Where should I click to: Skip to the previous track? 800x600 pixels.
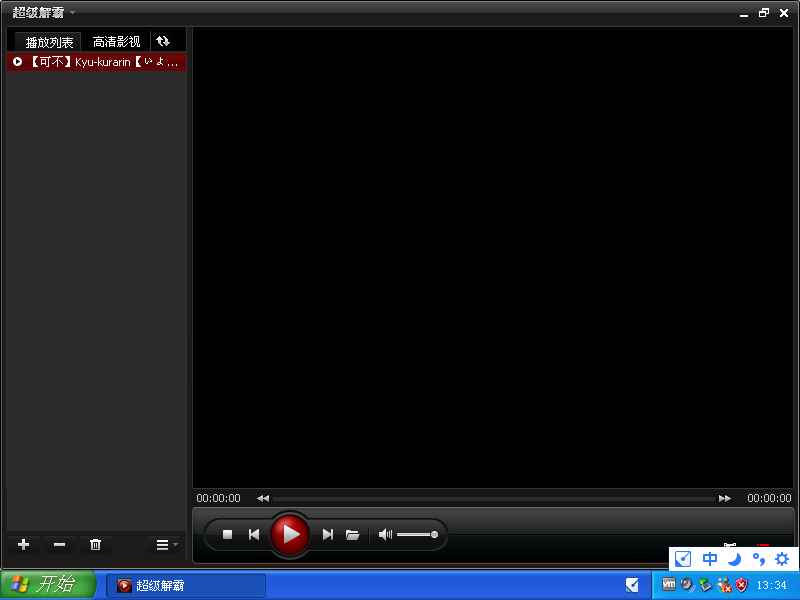click(x=254, y=535)
